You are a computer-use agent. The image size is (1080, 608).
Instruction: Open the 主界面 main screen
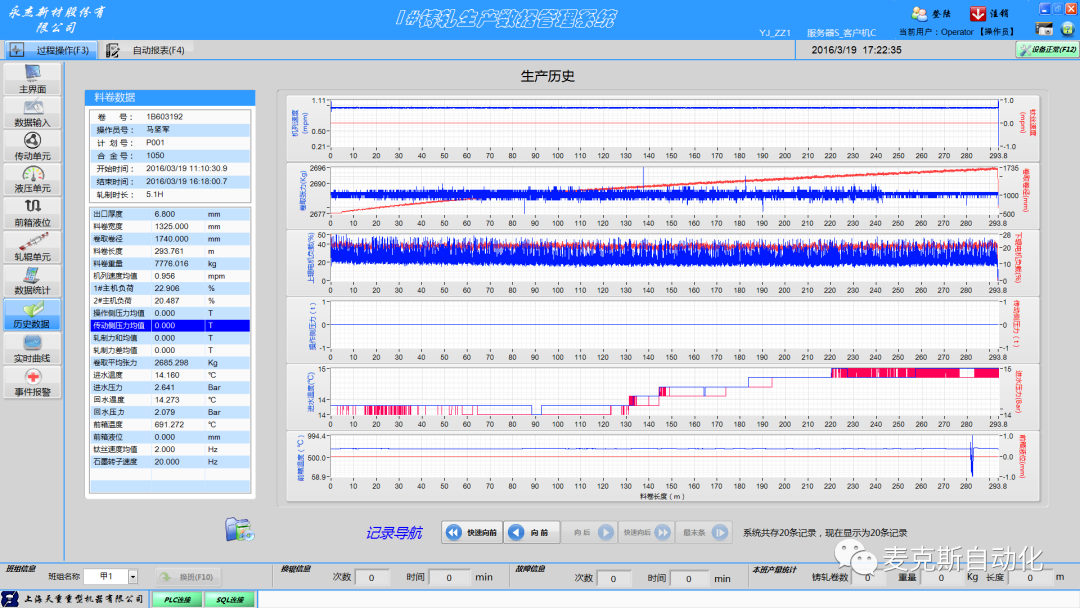(32, 80)
